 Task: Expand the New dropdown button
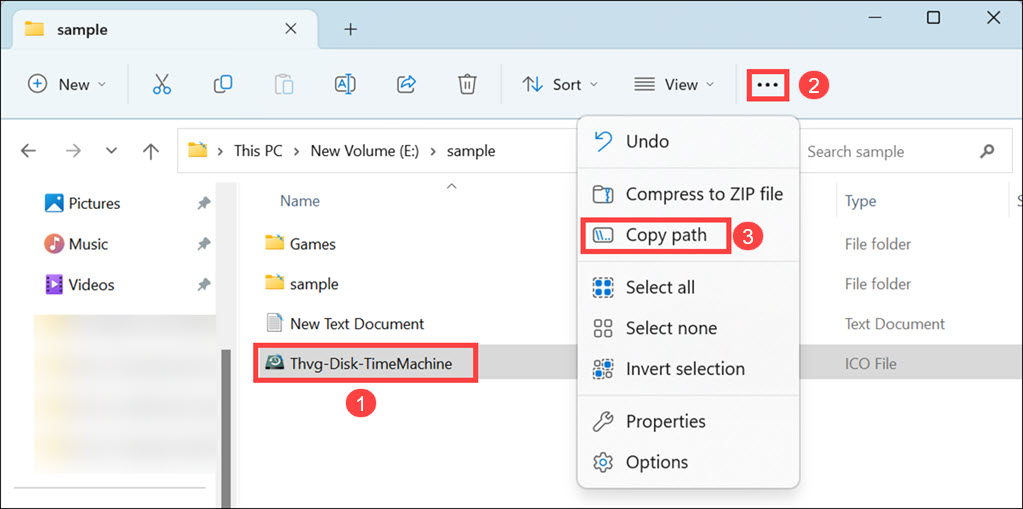point(67,85)
